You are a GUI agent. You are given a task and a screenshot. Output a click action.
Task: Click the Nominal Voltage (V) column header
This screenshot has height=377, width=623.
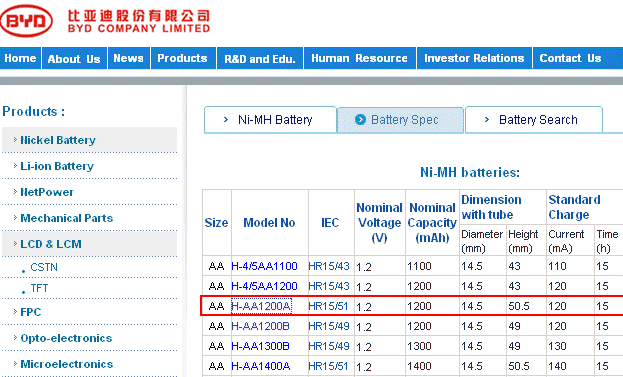point(379,223)
